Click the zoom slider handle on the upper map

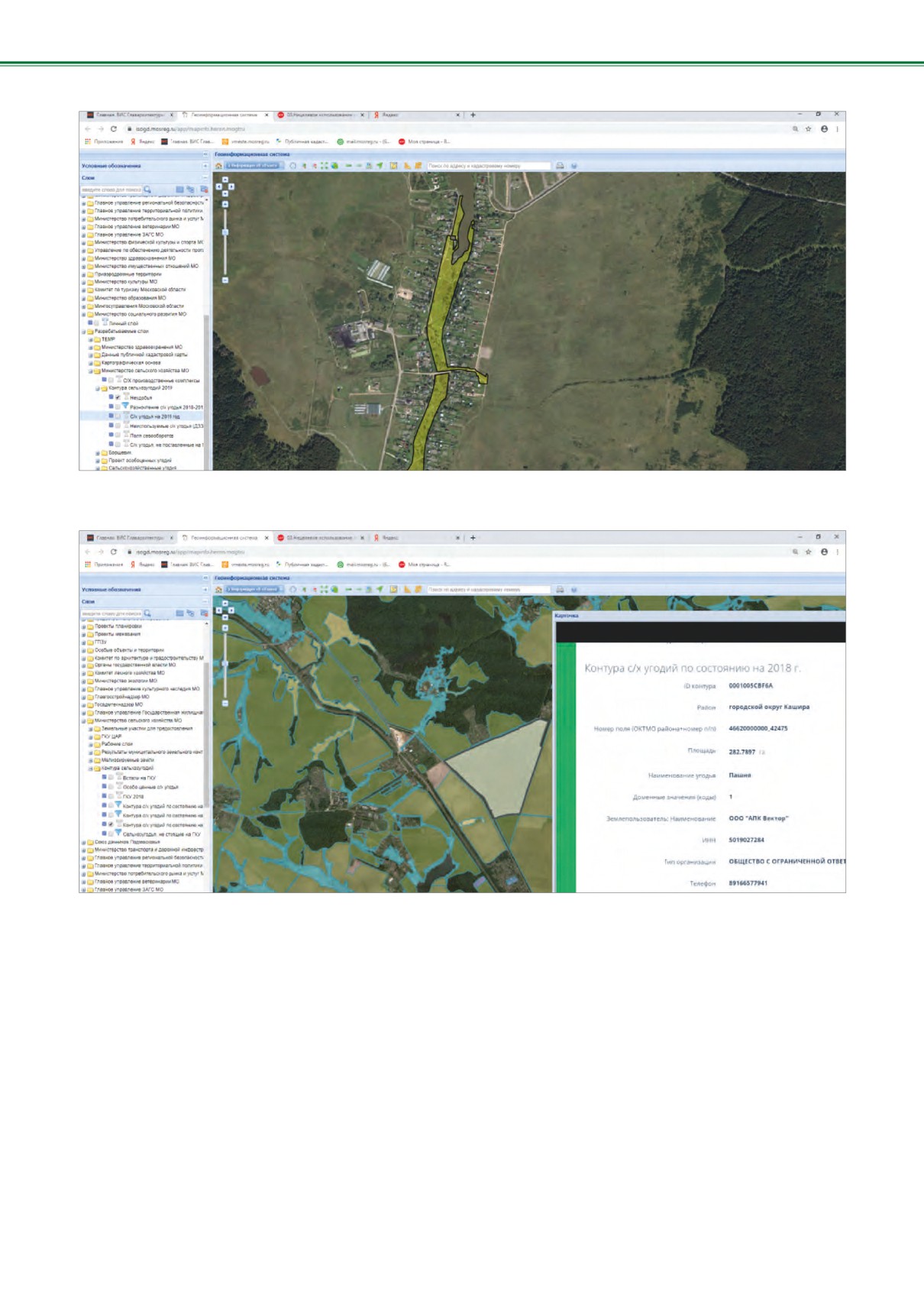225,232
